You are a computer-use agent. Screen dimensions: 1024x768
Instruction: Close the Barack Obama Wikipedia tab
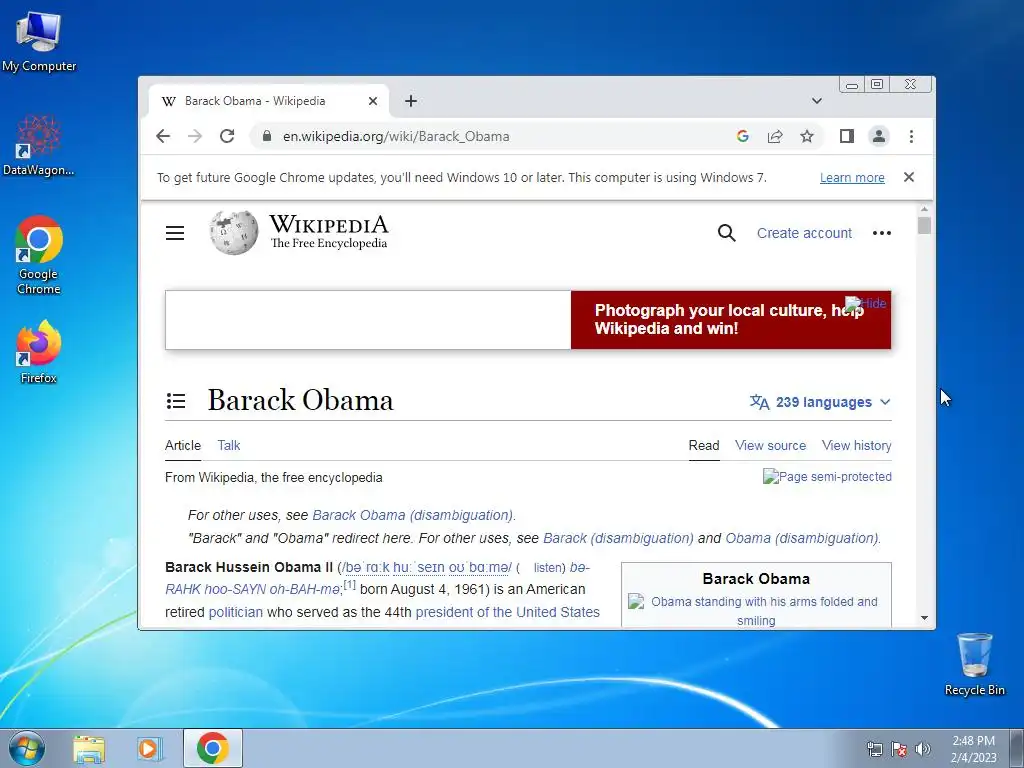[x=373, y=101]
